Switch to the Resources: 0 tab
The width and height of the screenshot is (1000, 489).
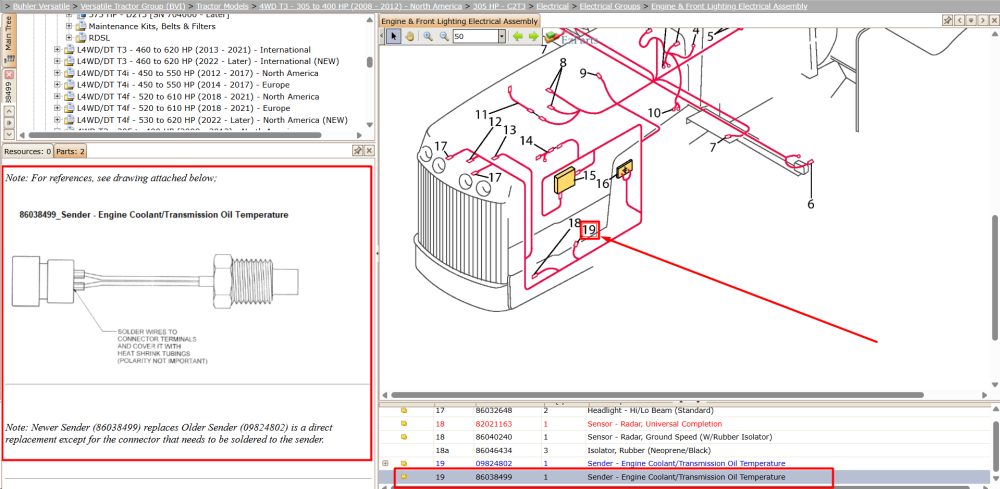tap(27, 151)
